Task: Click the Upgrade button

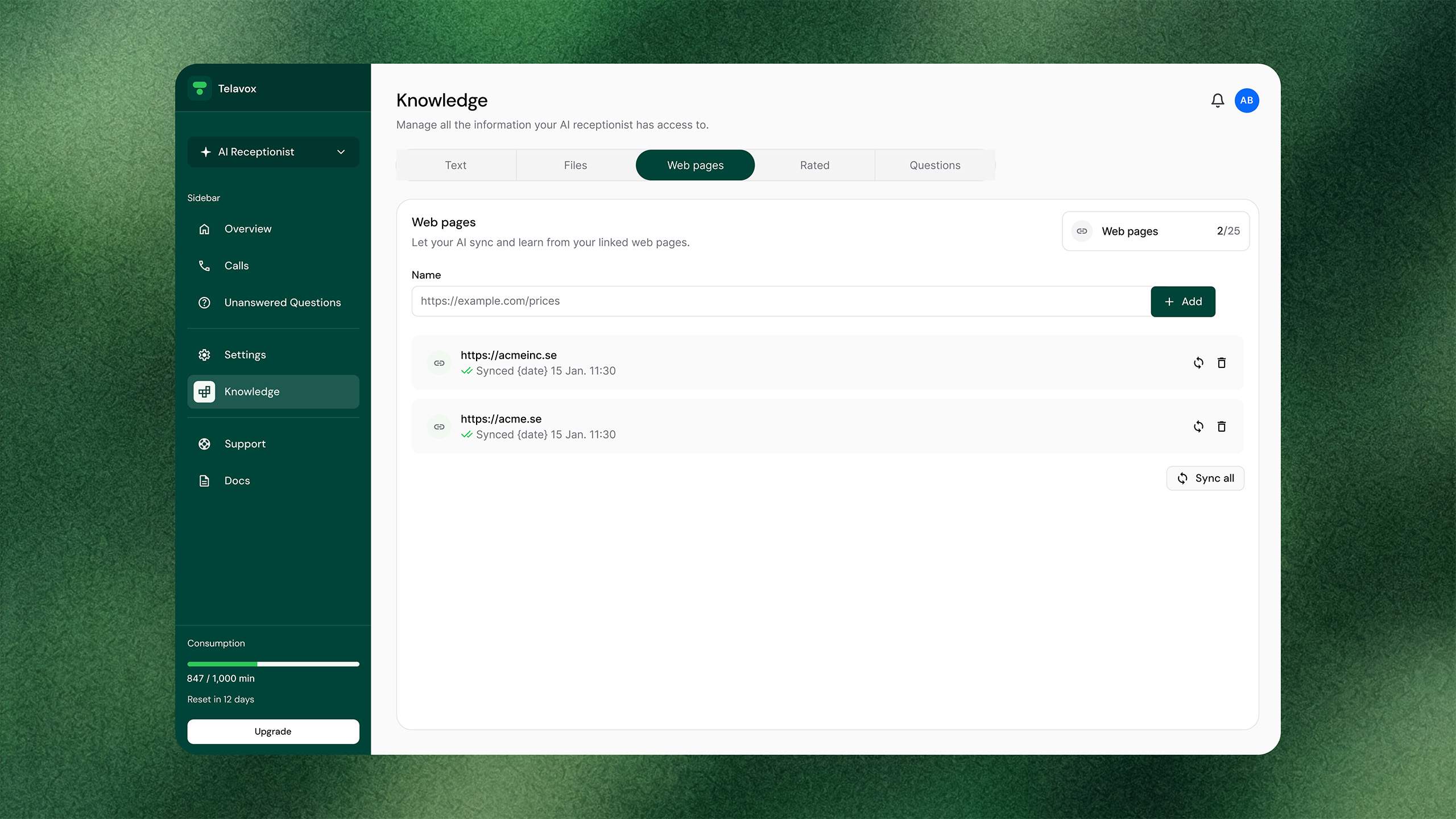Action: point(273,731)
